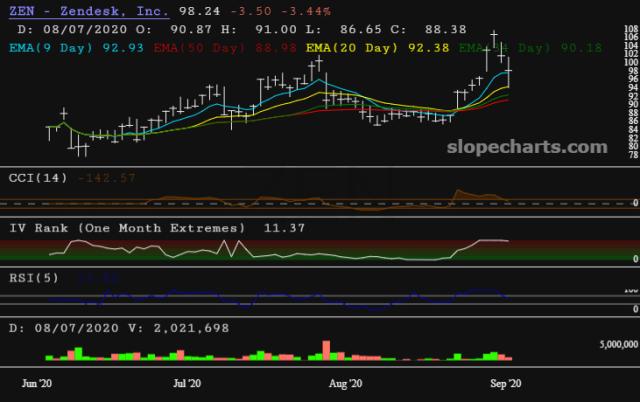This screenshot has height=402, width=640.
Task: Click the -3.44% percent change value
Action: (x=306, y=11)
